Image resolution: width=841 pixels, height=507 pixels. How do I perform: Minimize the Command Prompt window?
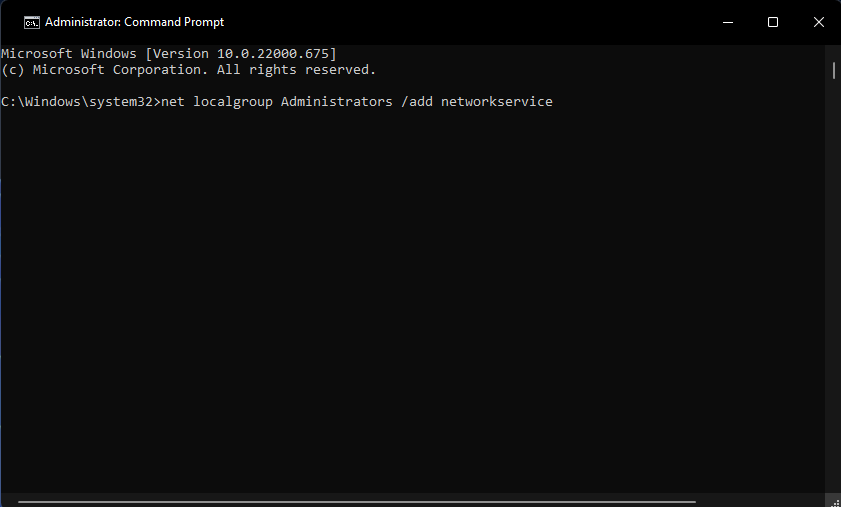click(728, 22)
